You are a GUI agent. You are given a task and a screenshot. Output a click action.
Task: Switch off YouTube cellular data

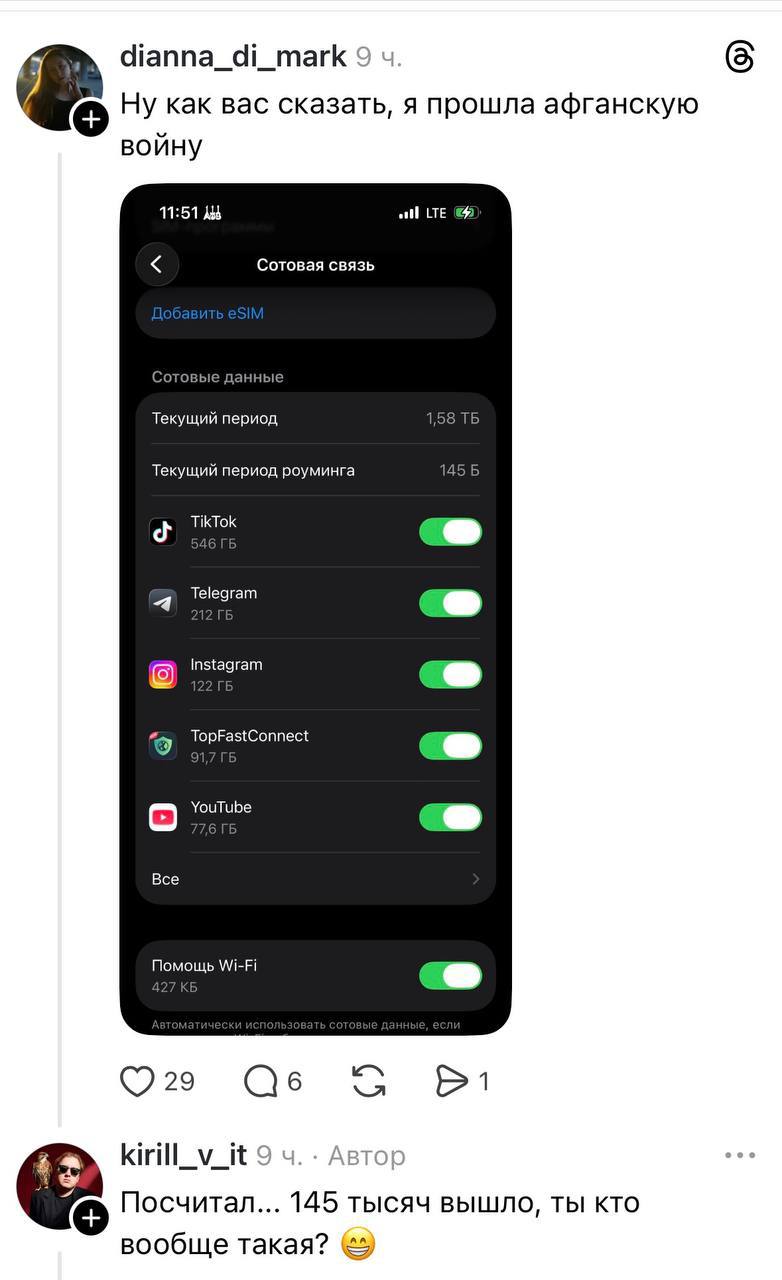pyautogui.click(x=450, y=817)
